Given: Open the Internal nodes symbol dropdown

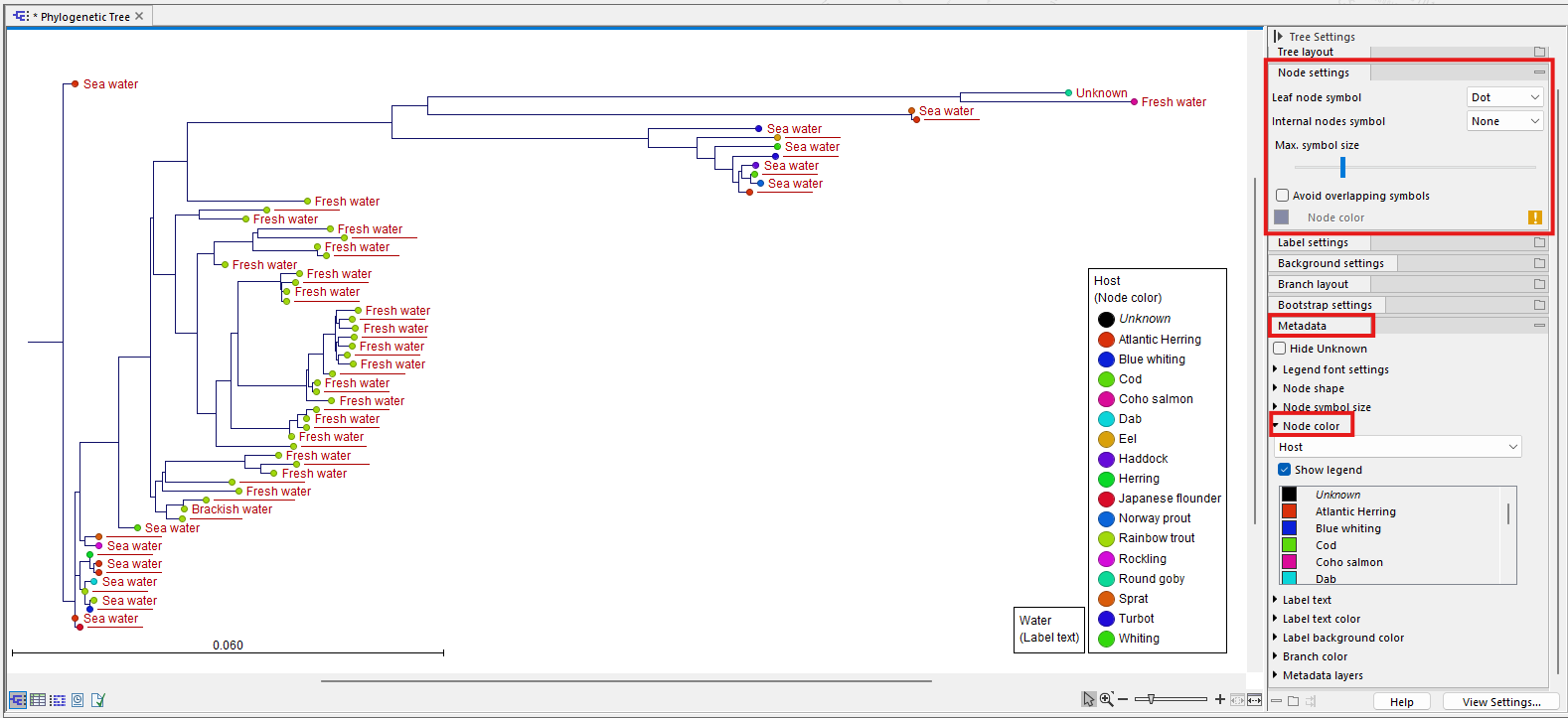Looking at the screenshot, I should click(1504, 121).
